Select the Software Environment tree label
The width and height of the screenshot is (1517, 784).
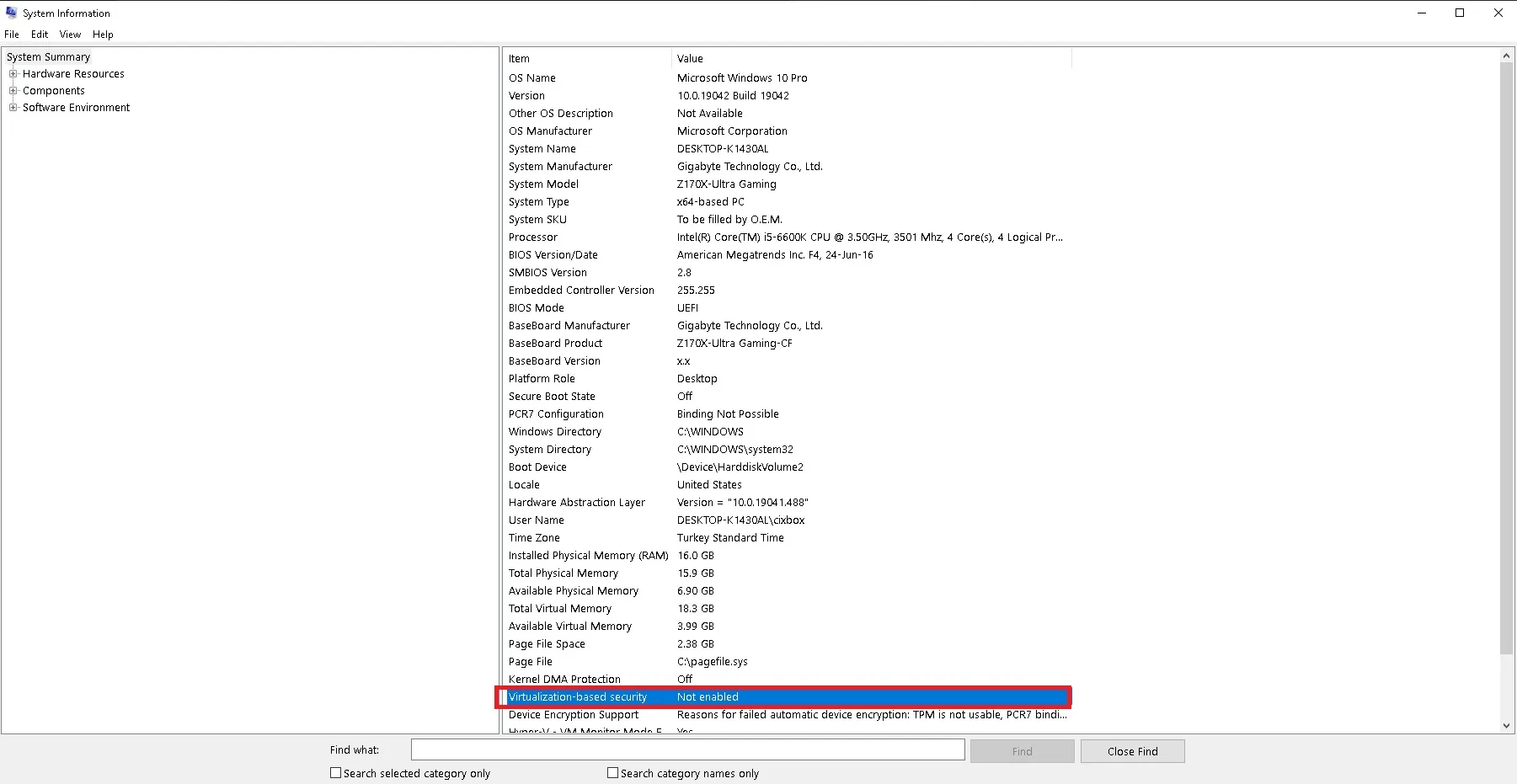77,108
